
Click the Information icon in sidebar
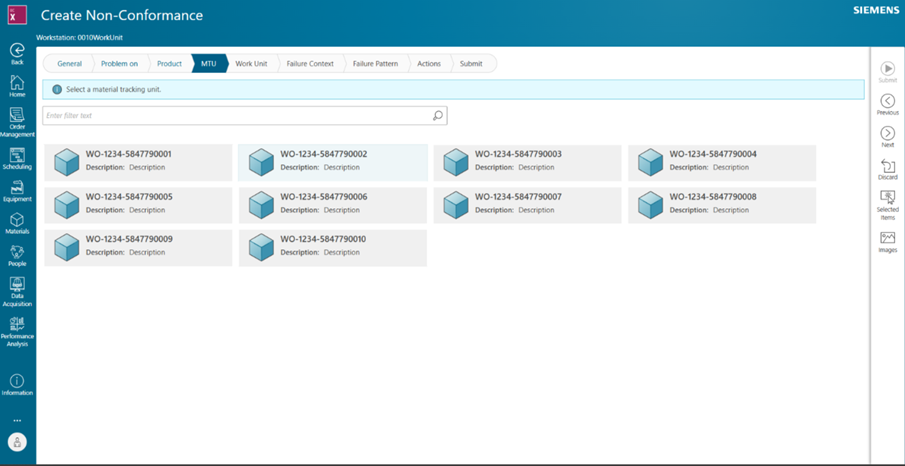point(17,383)
